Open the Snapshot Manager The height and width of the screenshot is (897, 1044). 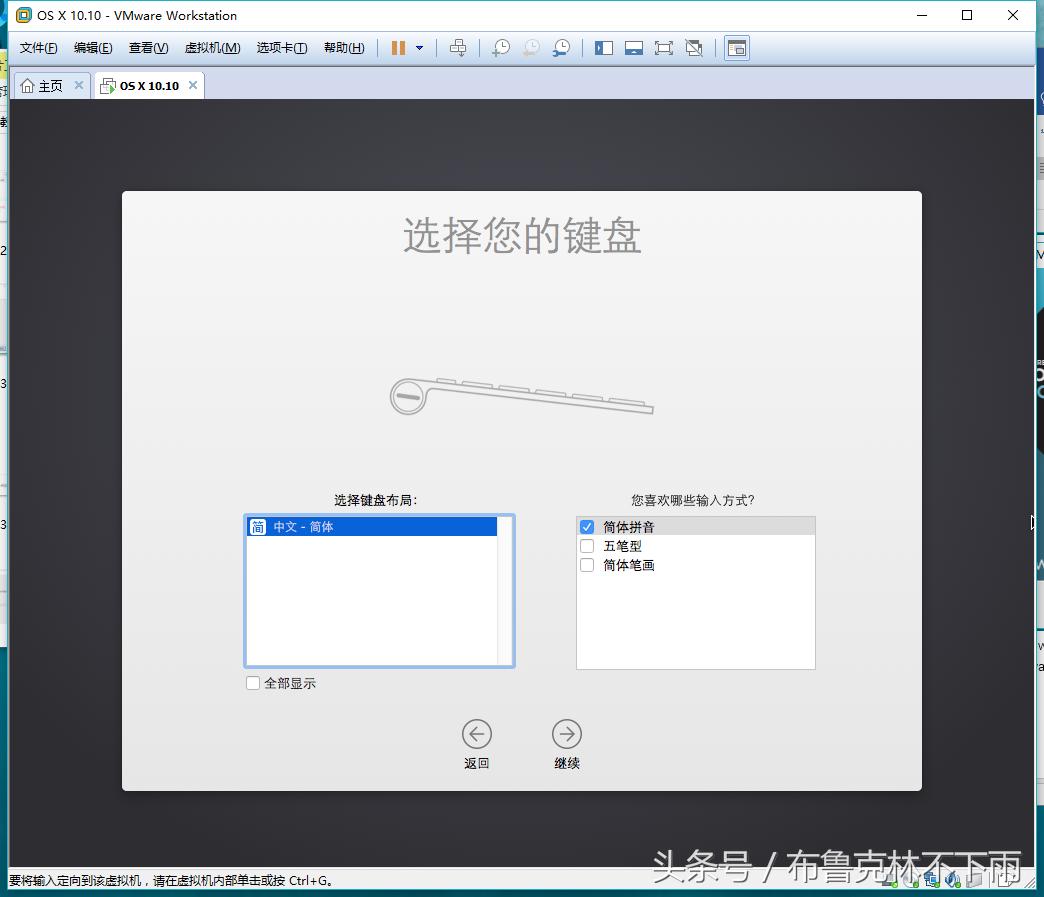pos(561,47)
